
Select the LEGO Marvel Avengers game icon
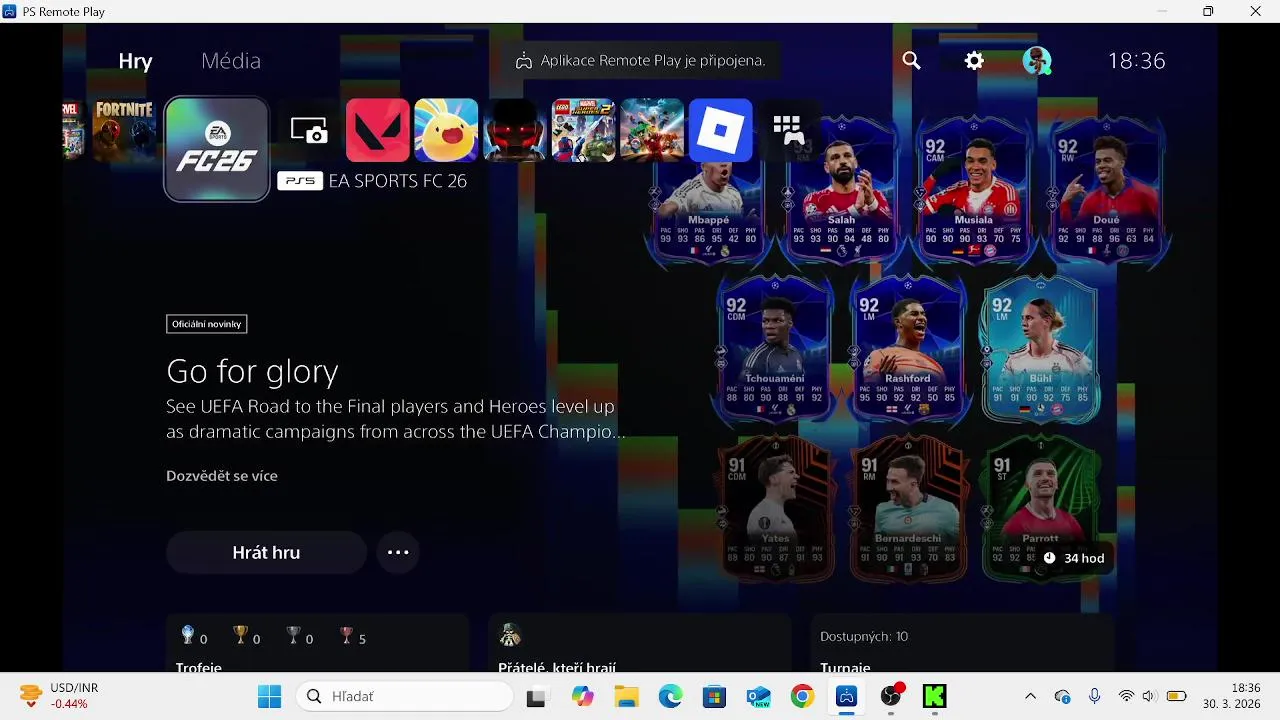(x=652, y=130)
